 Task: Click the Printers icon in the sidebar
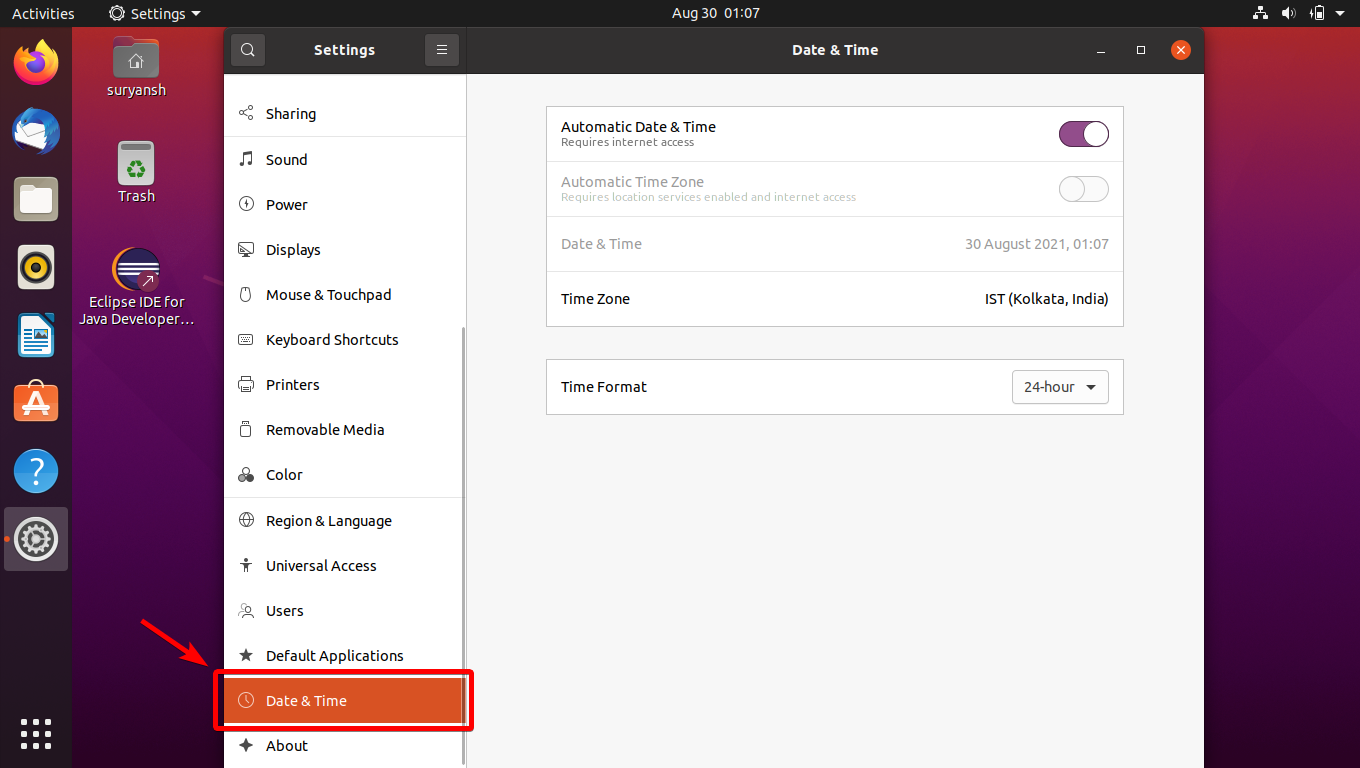[246, 384]
